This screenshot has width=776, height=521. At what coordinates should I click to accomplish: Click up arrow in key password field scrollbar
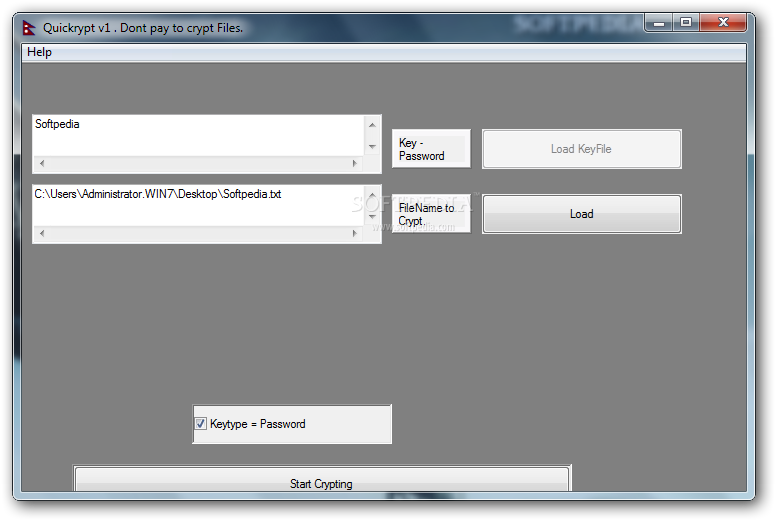coord(373,125)
